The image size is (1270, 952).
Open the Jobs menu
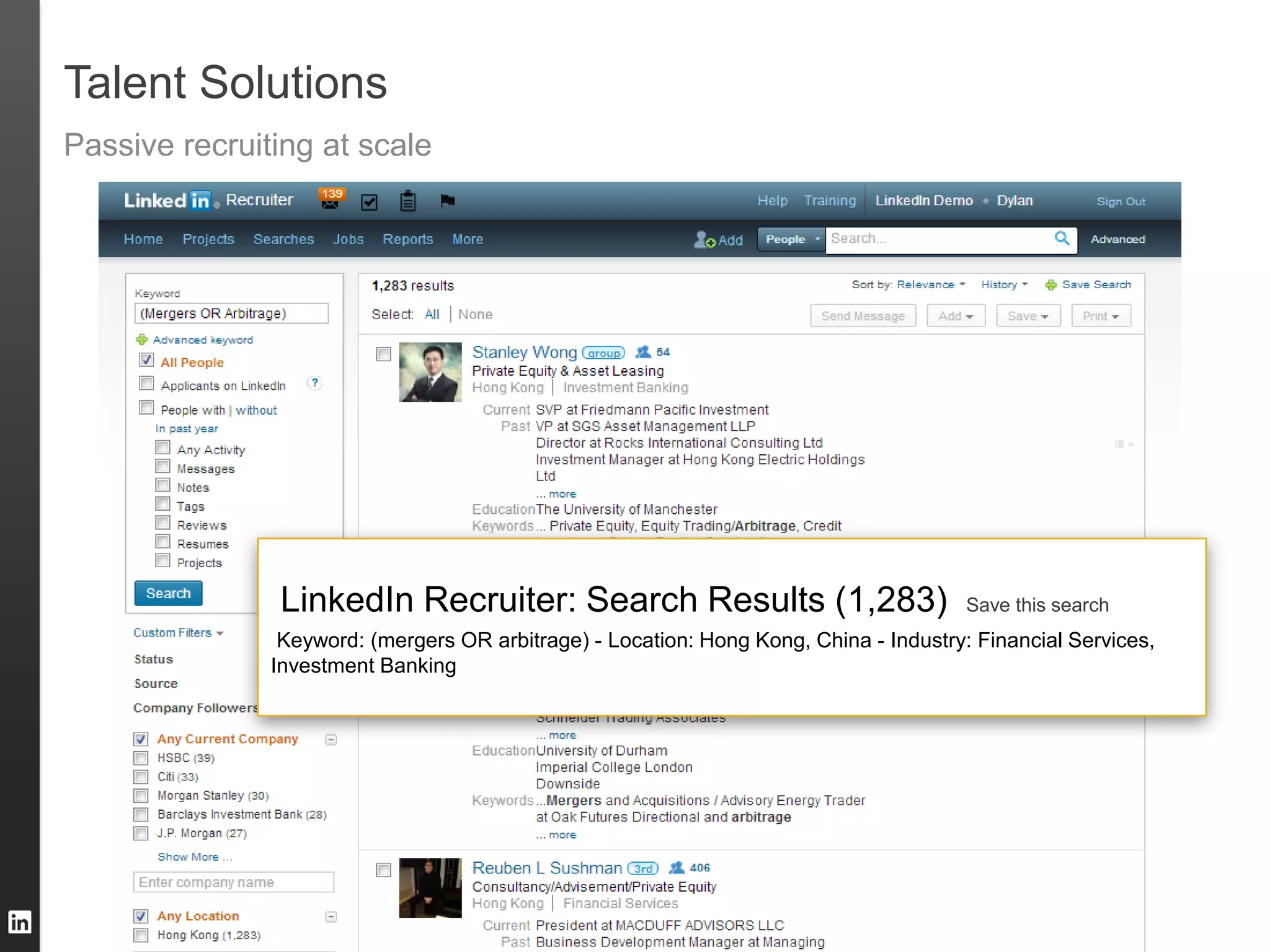(x=349, y=239)
